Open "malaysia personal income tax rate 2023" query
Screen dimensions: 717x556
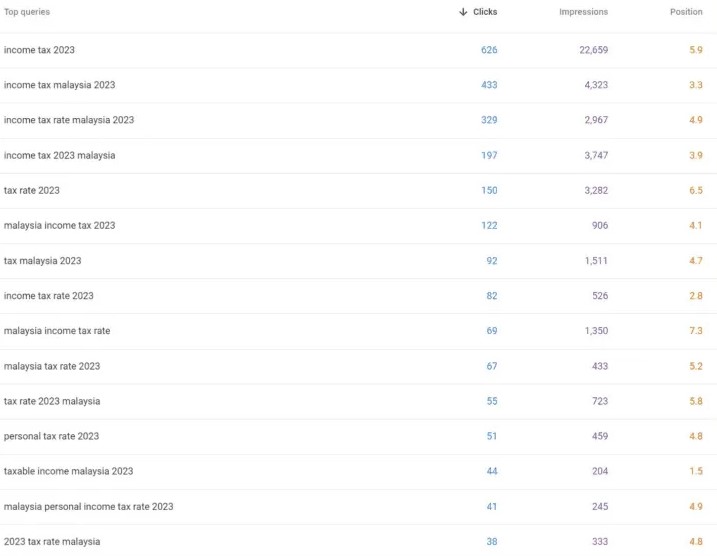88,506
